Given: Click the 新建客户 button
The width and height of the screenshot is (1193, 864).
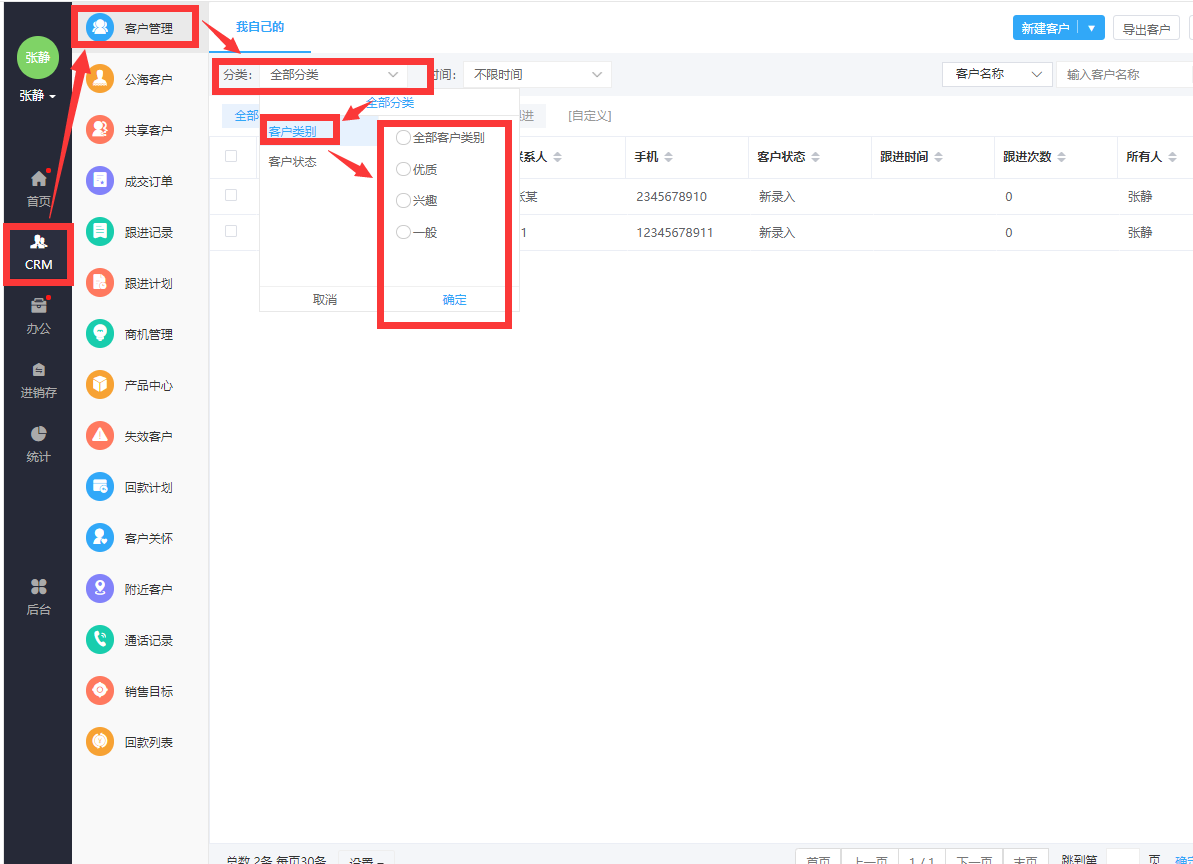Looking at the screenshot, I should [x=1045, y=28].
